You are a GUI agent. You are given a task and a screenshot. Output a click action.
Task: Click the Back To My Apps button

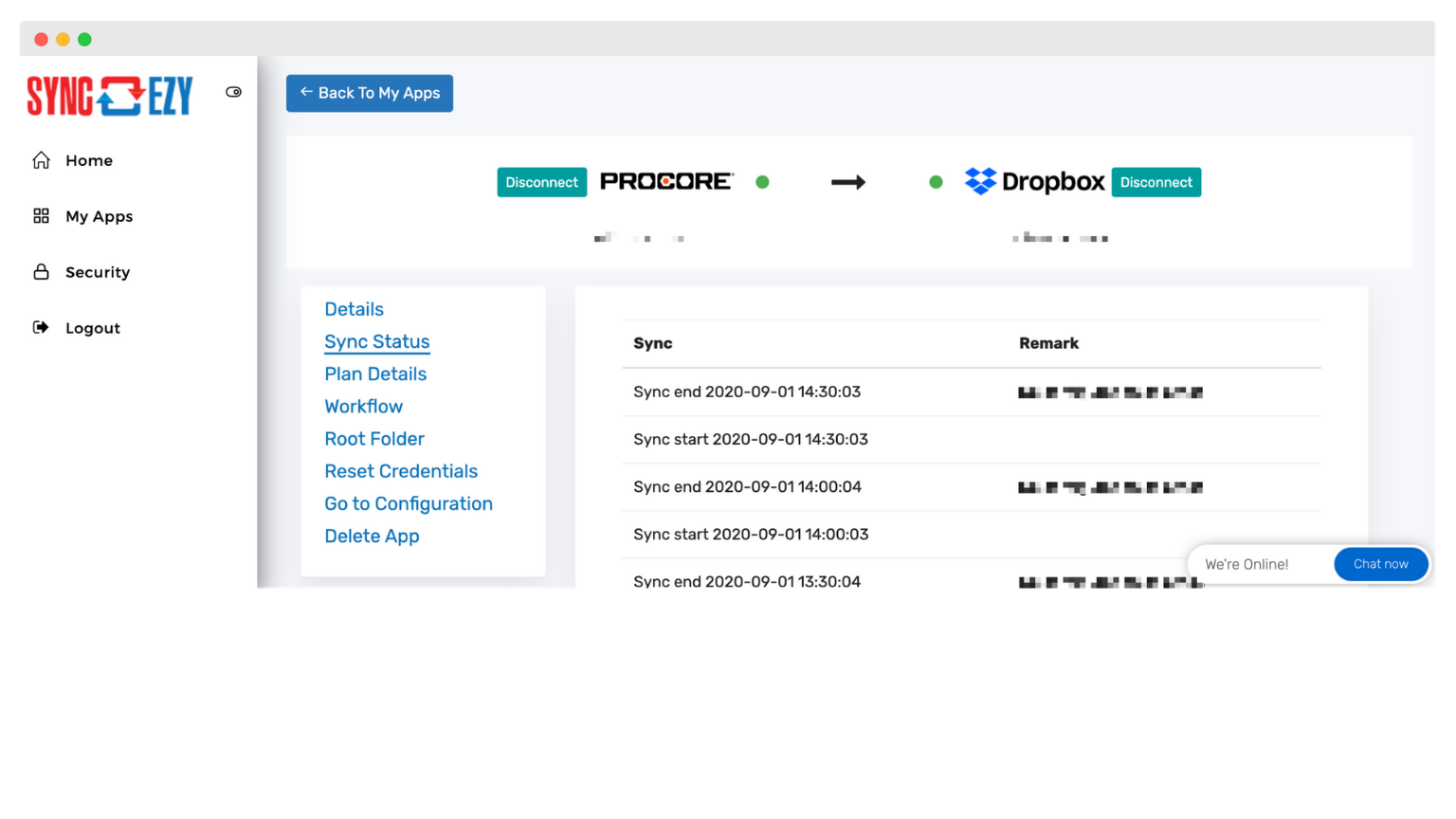click(x=369, y=93)
